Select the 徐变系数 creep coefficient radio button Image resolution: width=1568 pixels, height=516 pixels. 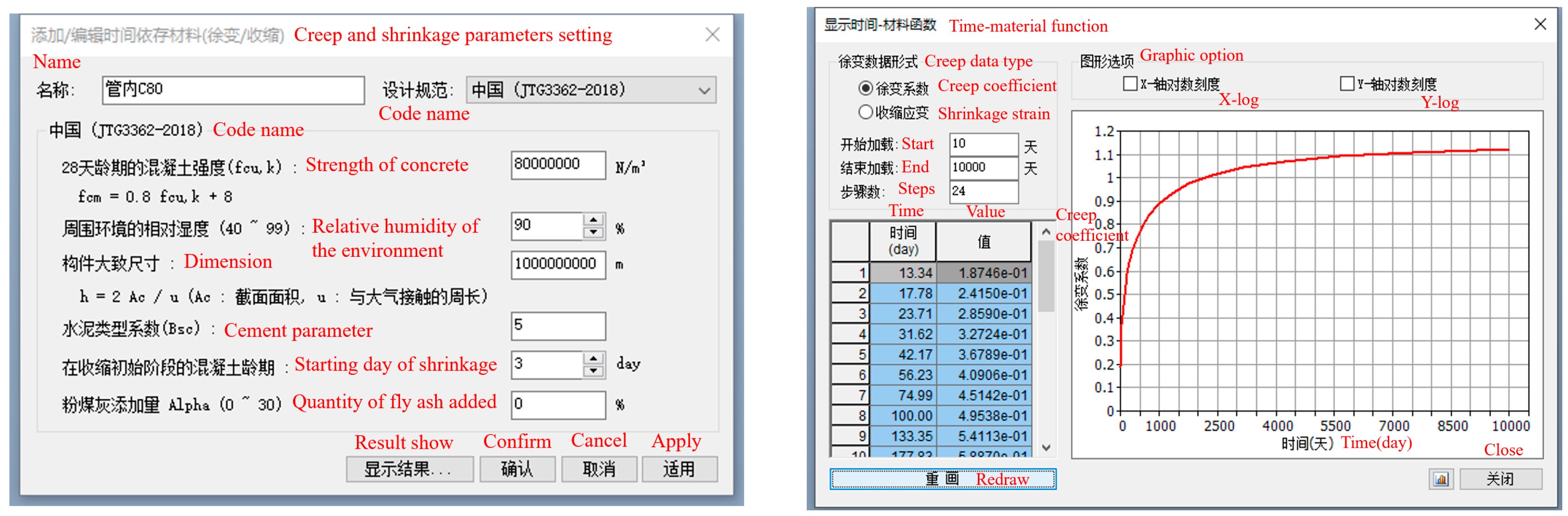pyautogui.click(x=865, y=88)
